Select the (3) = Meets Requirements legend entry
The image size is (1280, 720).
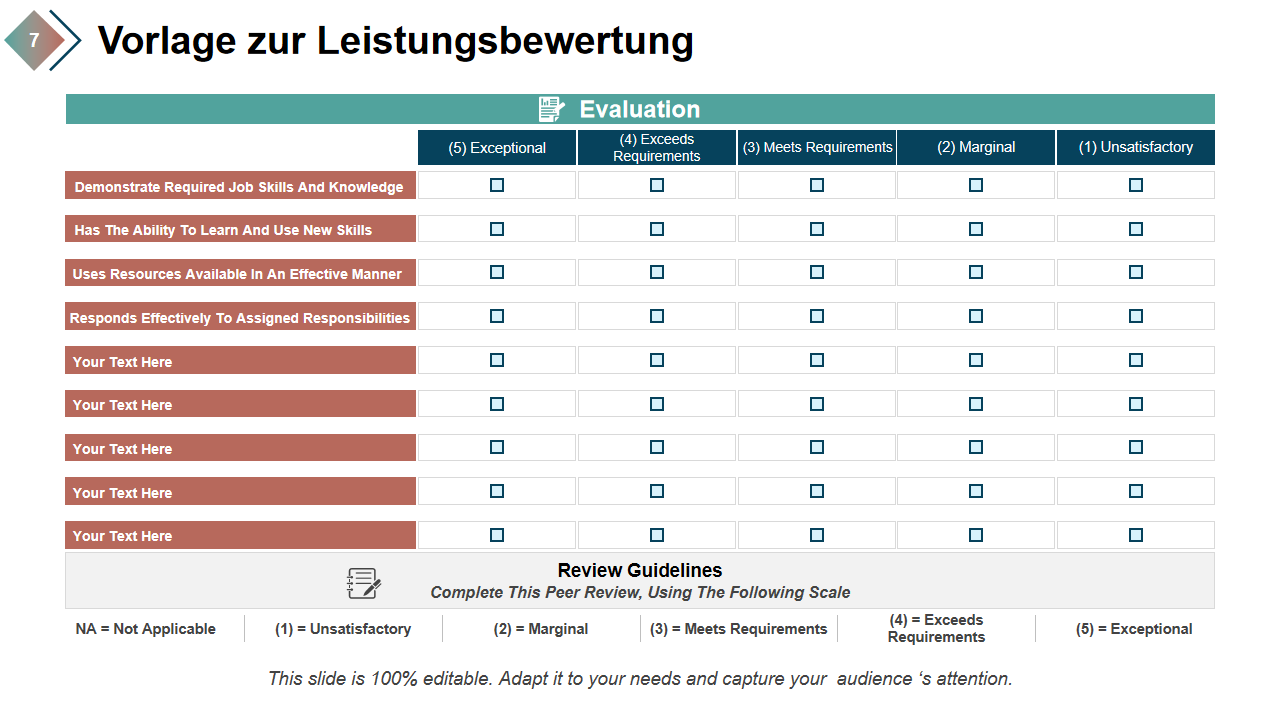(x=739, y=629)
